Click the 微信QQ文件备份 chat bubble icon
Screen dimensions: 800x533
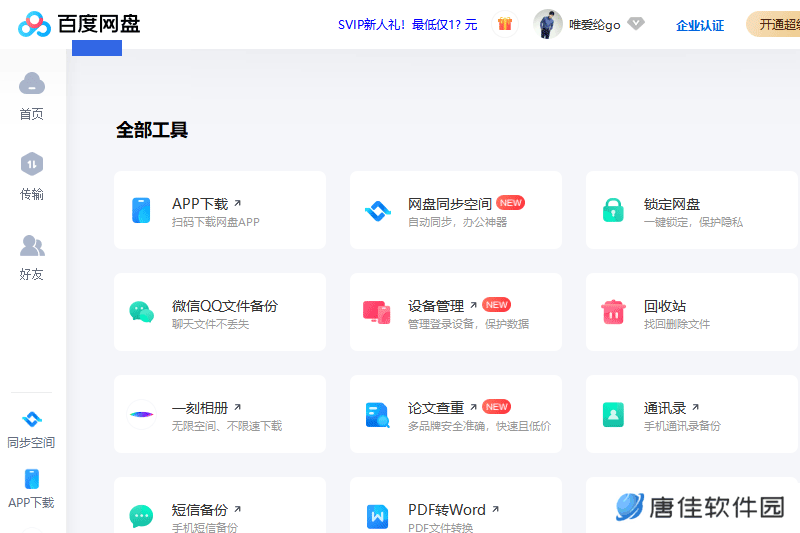(x=141, y=312)
